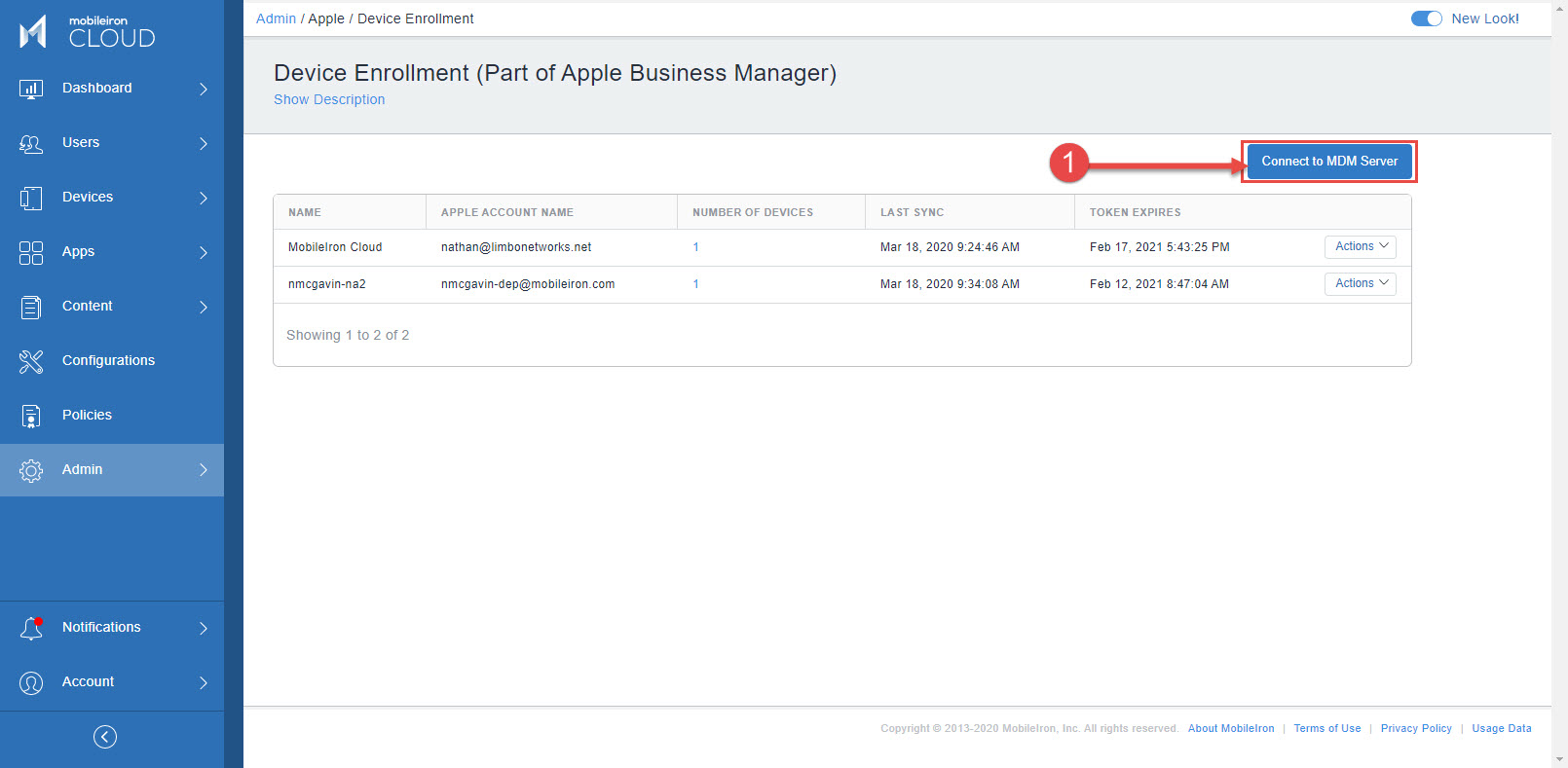The width and height of the screenshot is (1568, 768).
Task: Expand the Dashboard menu chevron
Action: tap(204, 89)
